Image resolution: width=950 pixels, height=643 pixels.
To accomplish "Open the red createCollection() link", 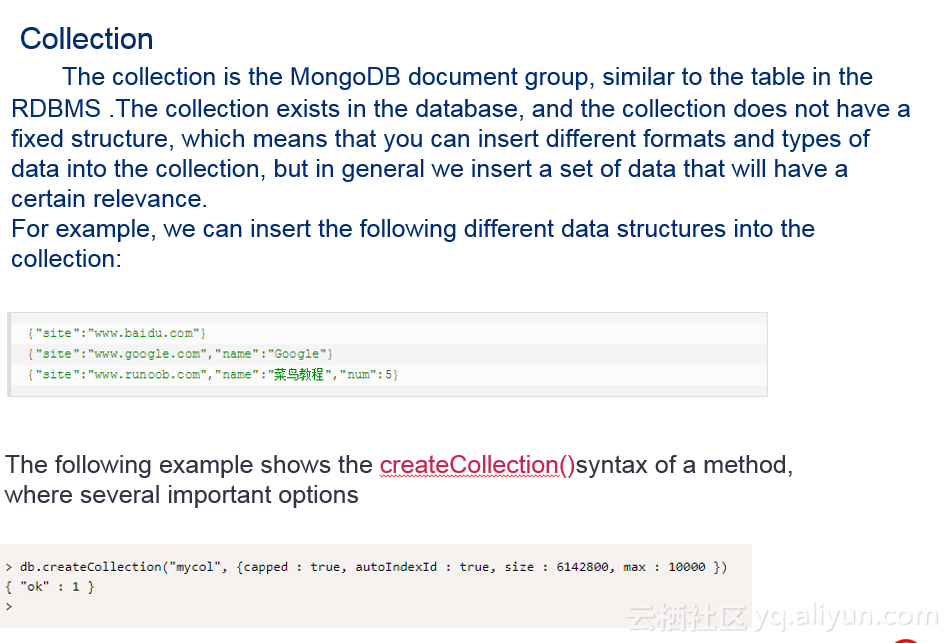I will 477,465.
